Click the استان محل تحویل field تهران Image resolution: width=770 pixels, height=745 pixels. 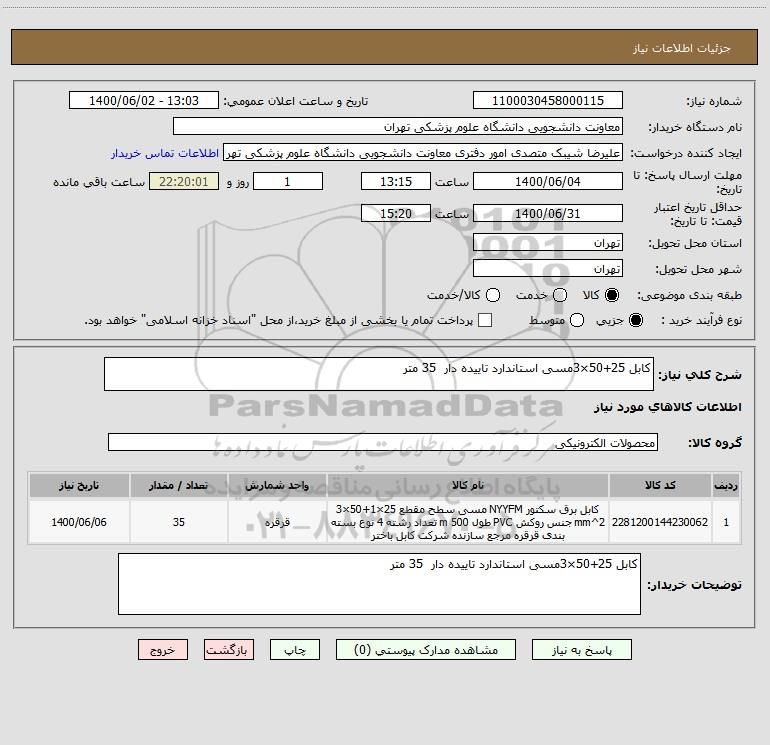(548, 242)
